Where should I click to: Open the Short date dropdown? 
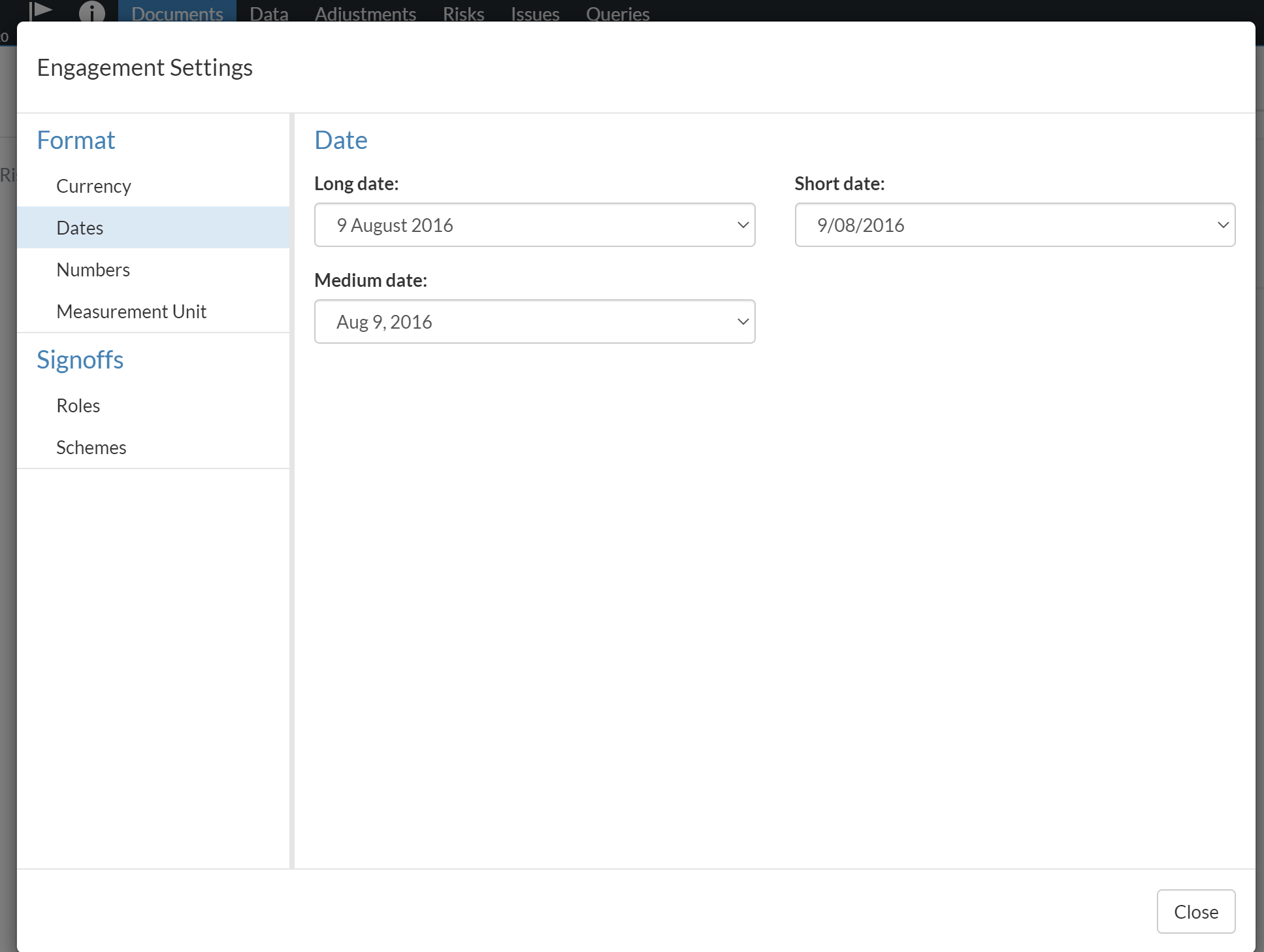click(1014, 225)
